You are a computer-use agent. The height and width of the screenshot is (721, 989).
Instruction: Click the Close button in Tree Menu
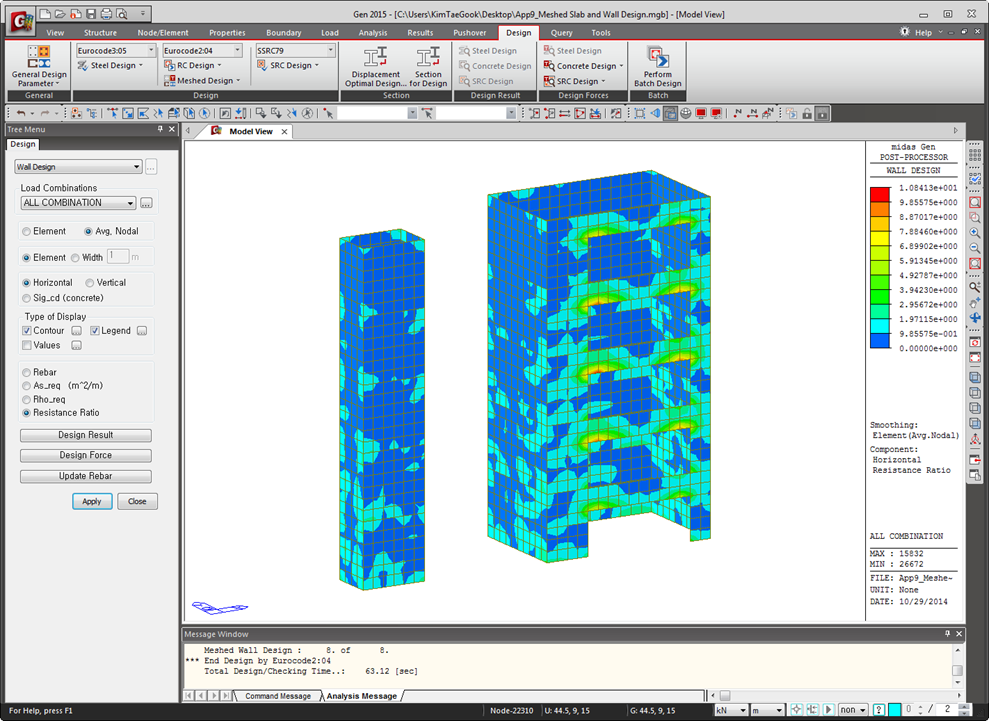pyautogui.click(x=138, y=501)
